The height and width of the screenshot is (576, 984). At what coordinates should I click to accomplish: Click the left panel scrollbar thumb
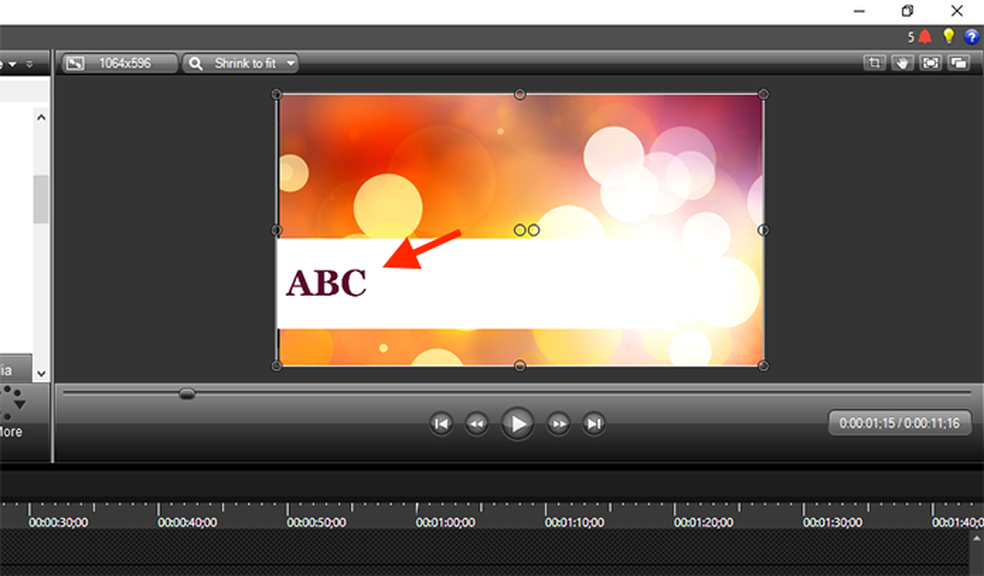pyautogui.click(x=41, y=200)
